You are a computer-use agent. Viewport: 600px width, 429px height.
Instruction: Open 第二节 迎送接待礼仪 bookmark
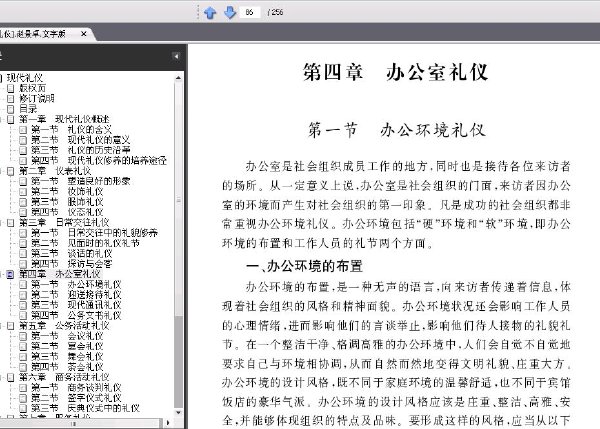(x=76, y=295)
